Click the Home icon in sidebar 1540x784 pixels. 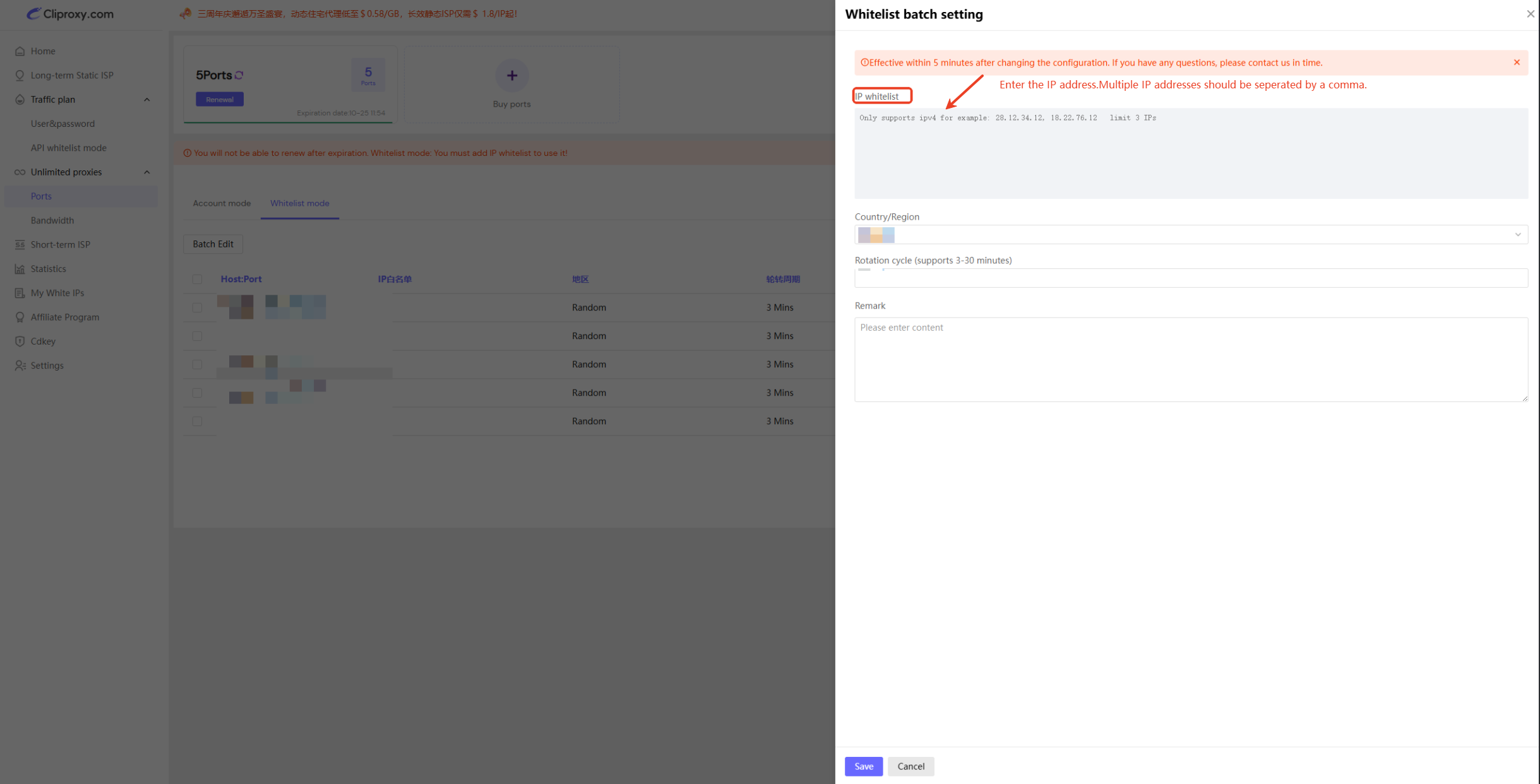[20, 51]
